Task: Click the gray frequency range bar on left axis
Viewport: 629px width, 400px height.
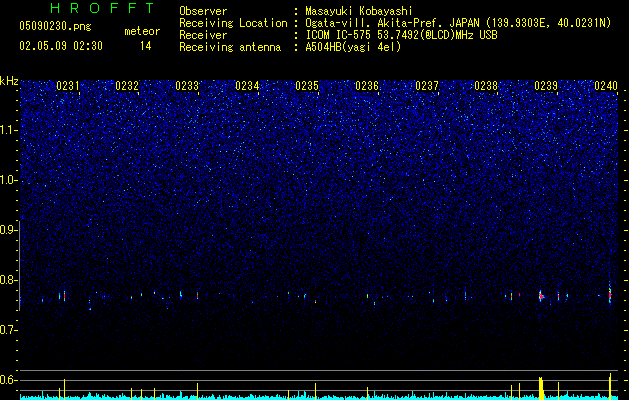Action: click(x=20, y=266)
